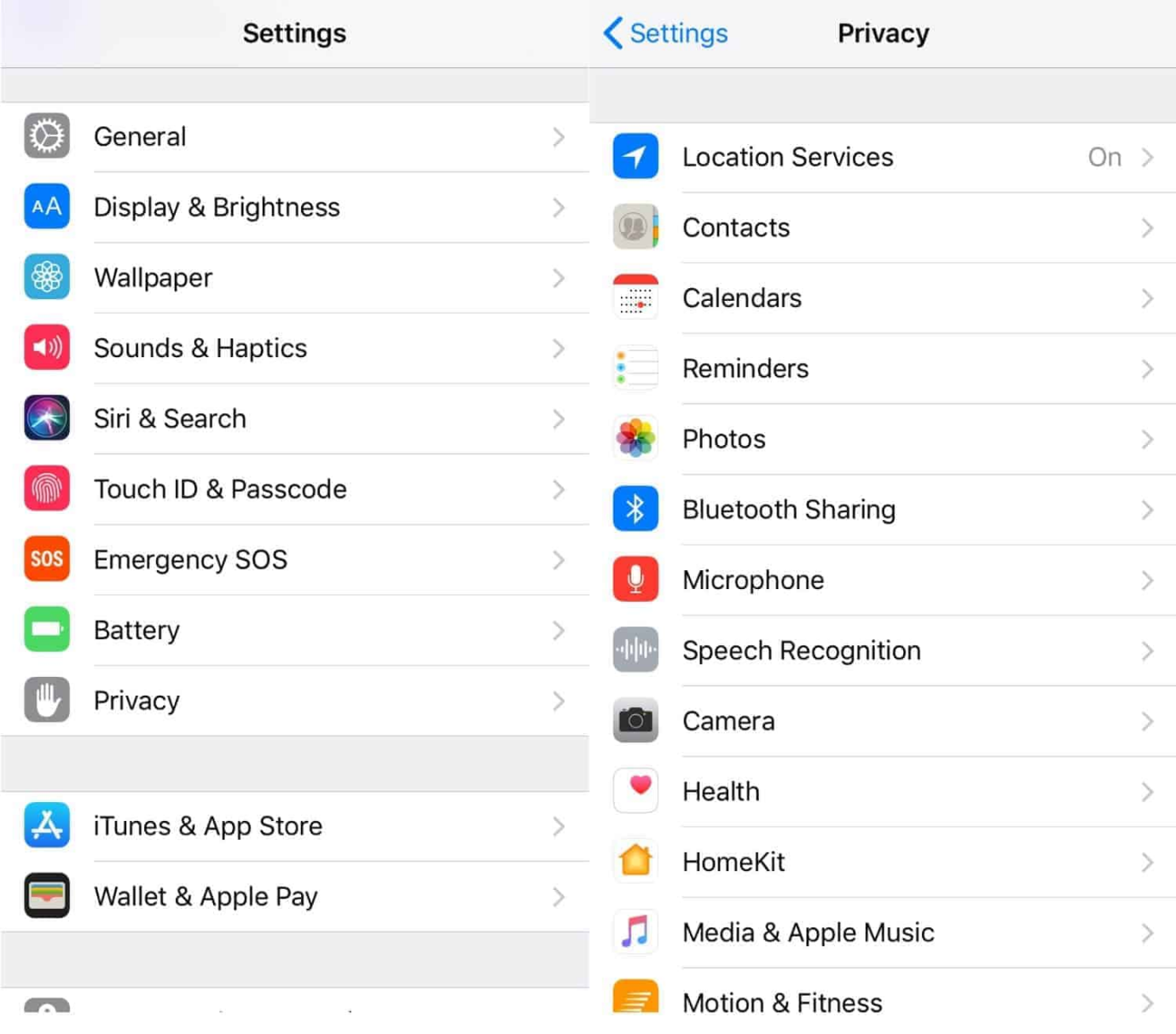Select the Bluetooth Sharing icon

pyautogui.click(x=635, y=510)
